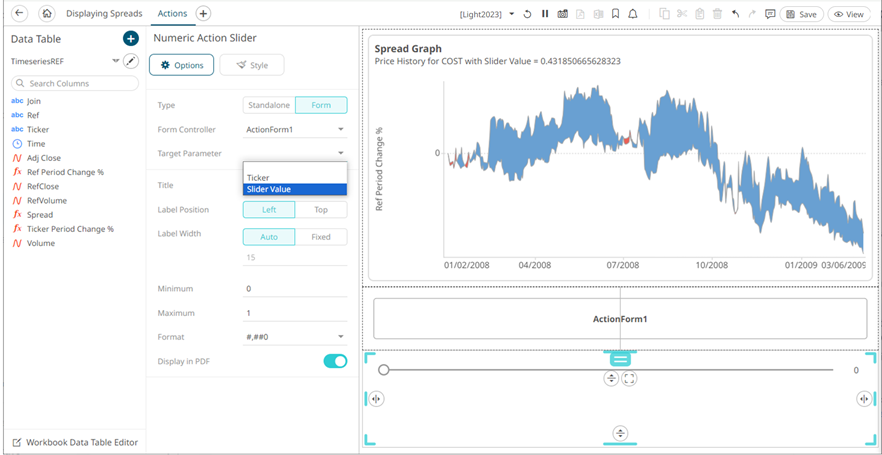Click the Ref Period Change % column
Viewport: 882px width, 455px height.
(x=65, y=172)
